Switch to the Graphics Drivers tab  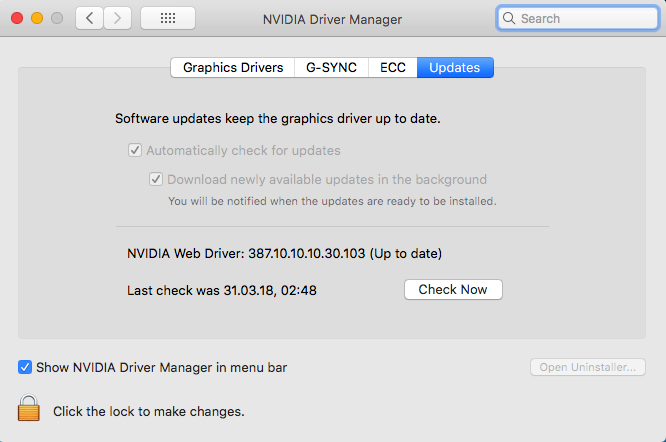pos(233,68)
